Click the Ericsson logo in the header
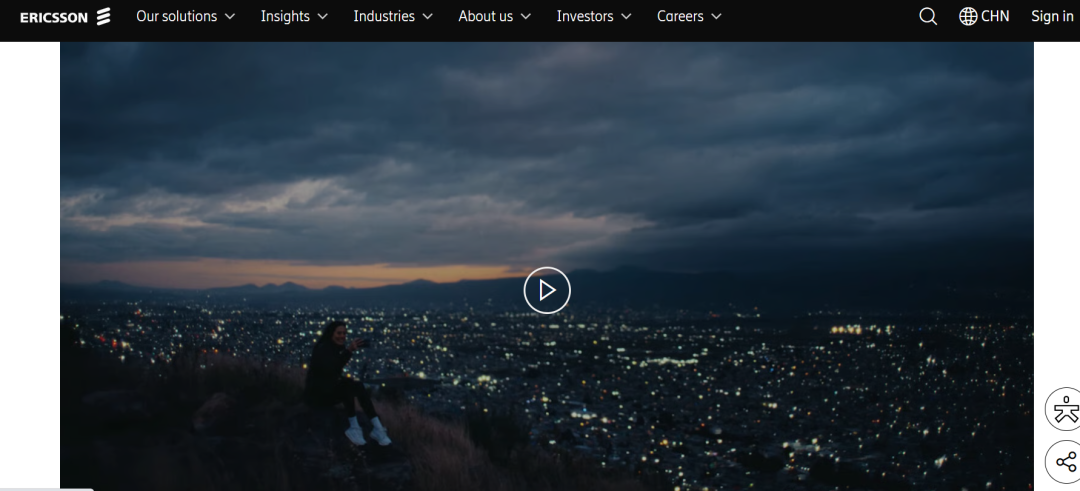The height and width of the screenshot is (491, 1080). coord(65,17)
